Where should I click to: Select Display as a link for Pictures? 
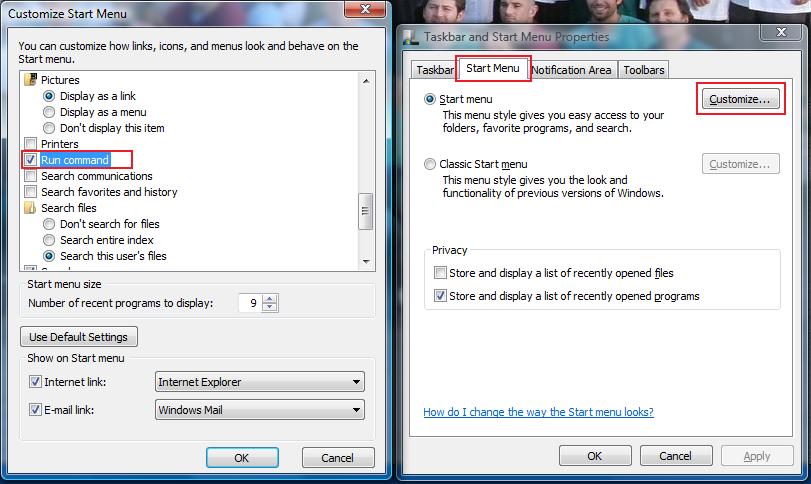point(49,96)
